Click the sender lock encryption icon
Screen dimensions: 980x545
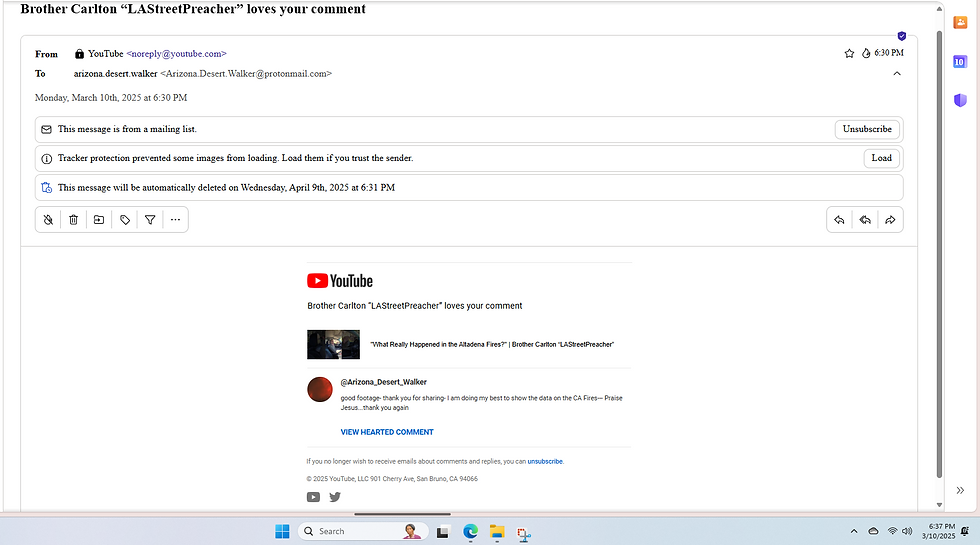[x=79, y=54]
